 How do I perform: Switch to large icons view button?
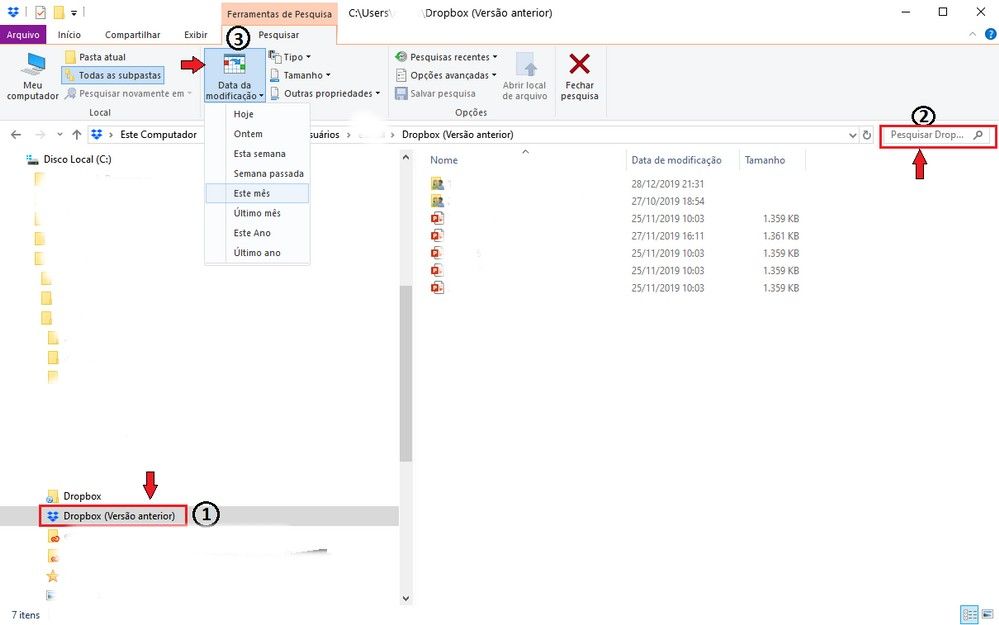[x=986, y=614]
